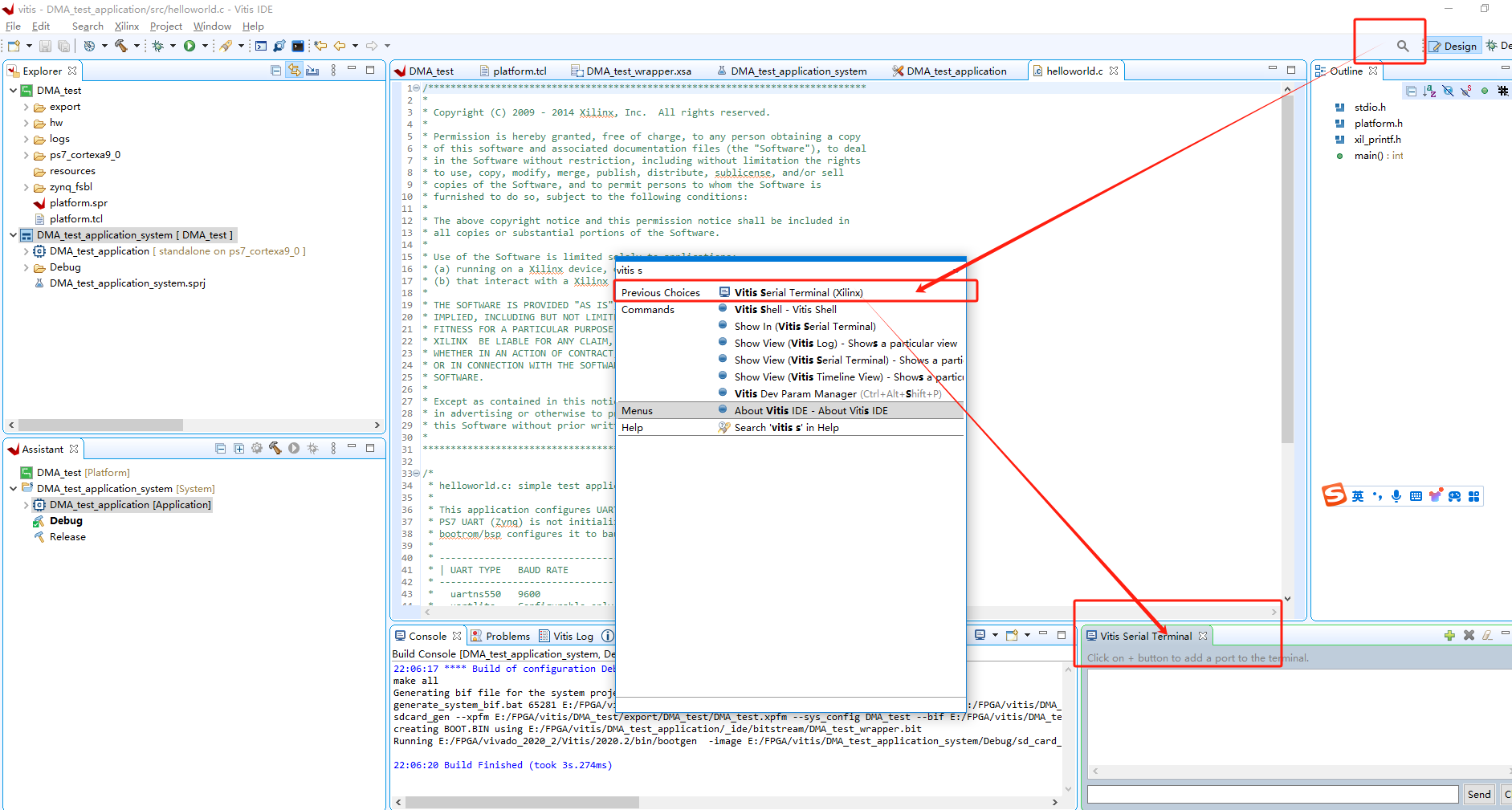
Task: Click the Vitis Shell terminal icon in toolbar
Action: pos(298,46)
